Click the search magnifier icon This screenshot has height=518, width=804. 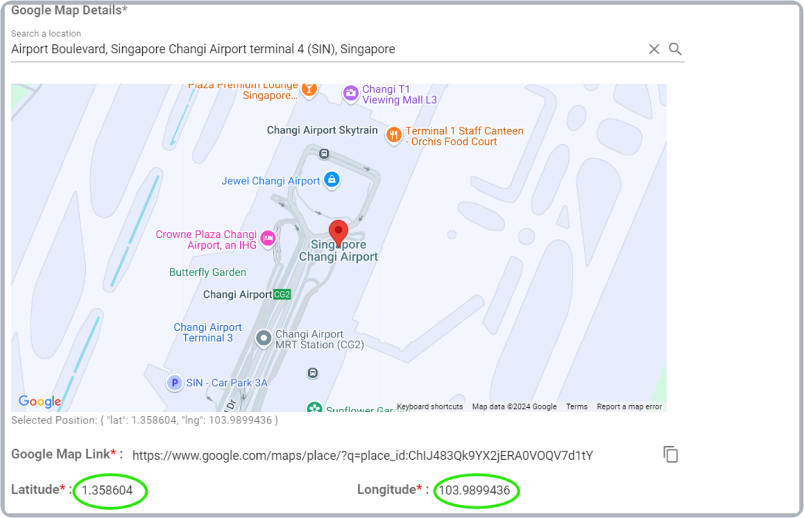pyautogui.click(x=675, y=49)
